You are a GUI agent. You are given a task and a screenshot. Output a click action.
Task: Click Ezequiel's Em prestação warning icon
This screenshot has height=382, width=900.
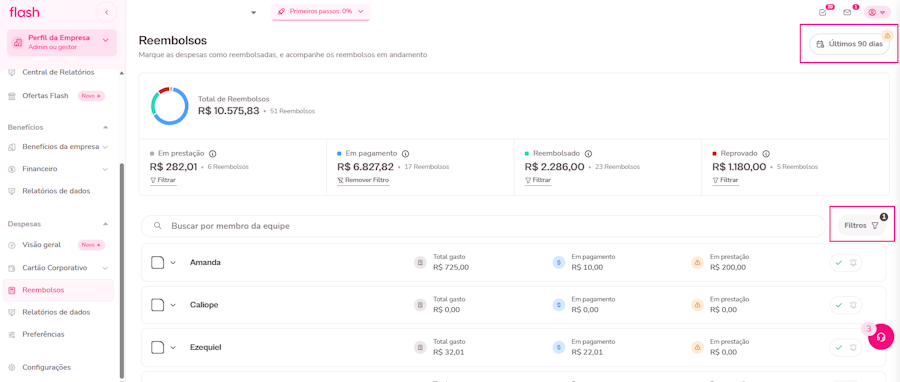697,348
